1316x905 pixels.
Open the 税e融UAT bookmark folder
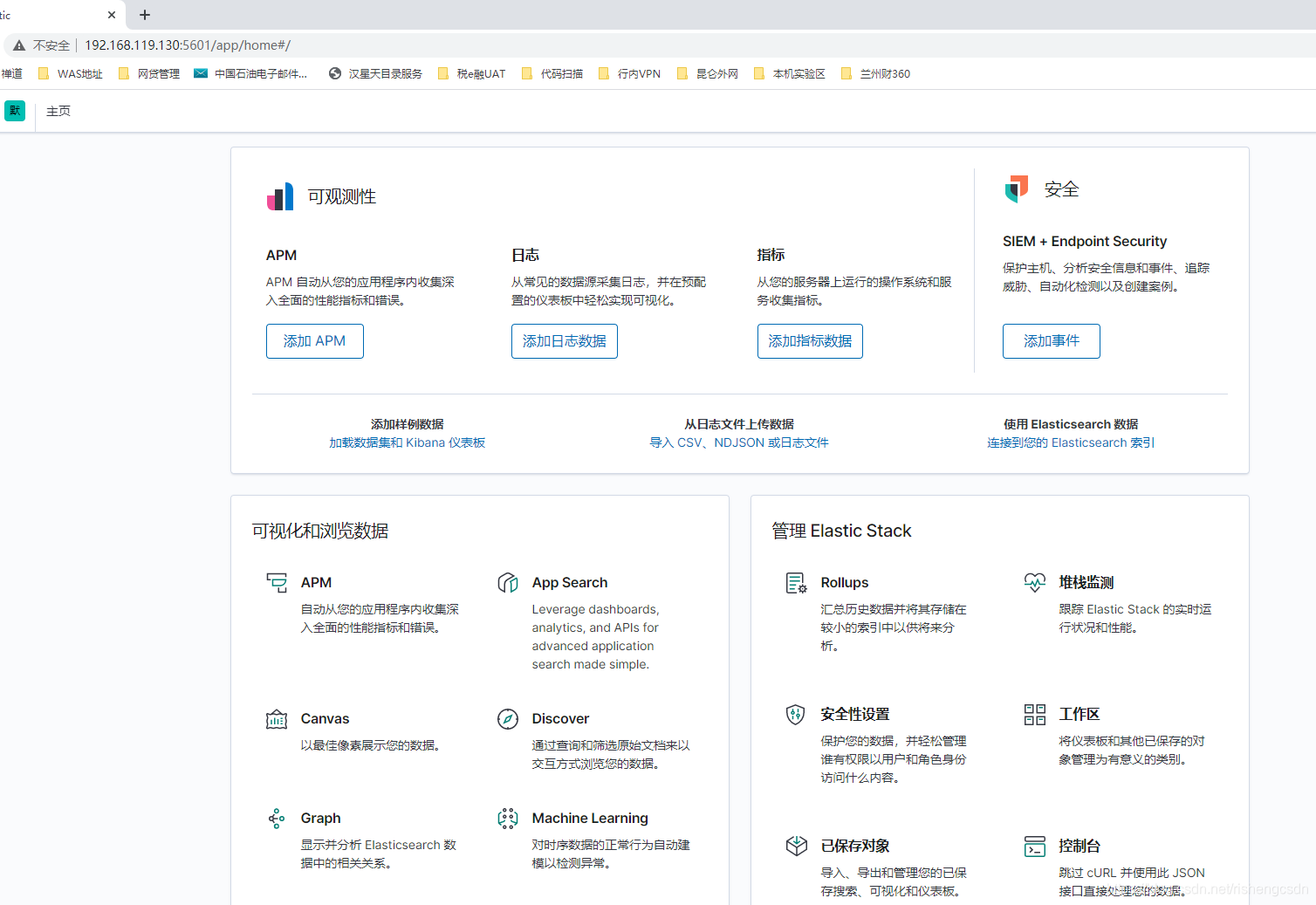click(471, 74)
